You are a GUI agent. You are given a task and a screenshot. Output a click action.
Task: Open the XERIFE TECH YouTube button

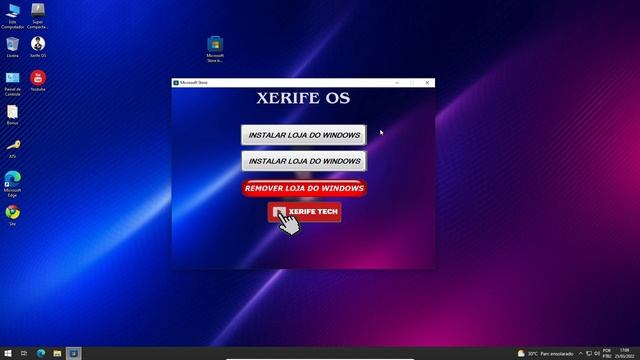pos(304,212)
